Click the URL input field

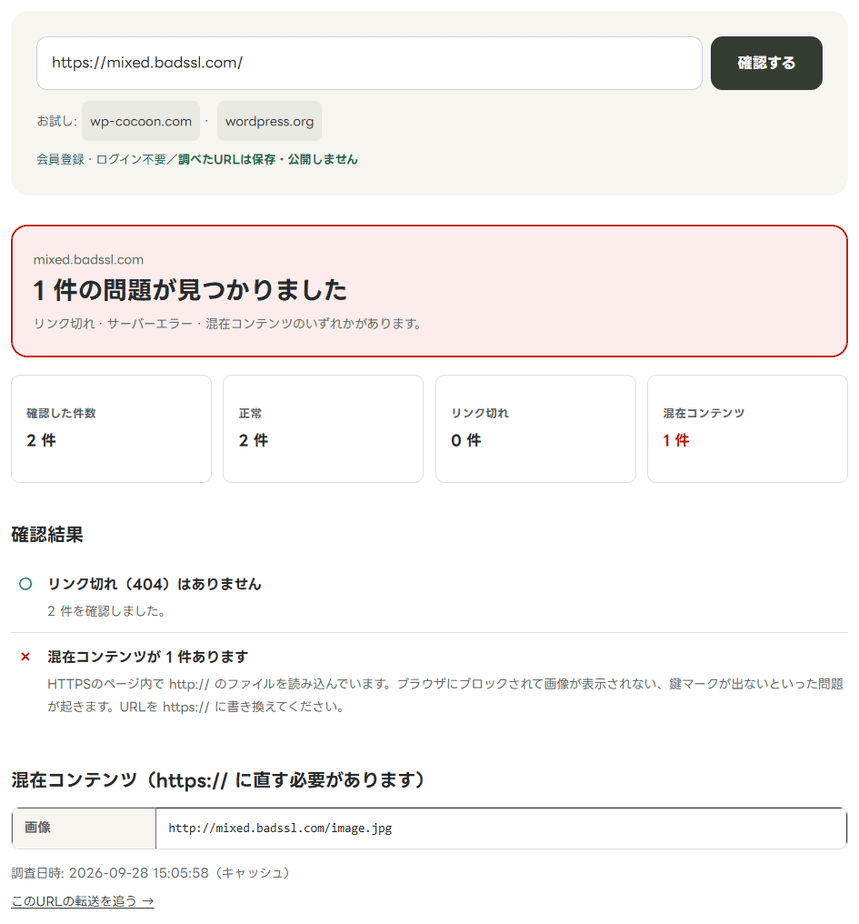[369, 63]
